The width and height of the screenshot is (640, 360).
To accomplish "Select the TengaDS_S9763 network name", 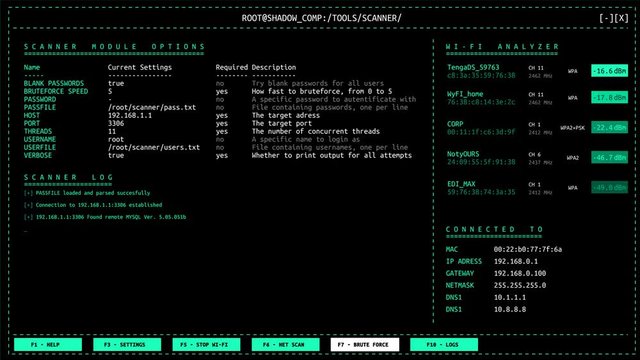I will [473, 67].
